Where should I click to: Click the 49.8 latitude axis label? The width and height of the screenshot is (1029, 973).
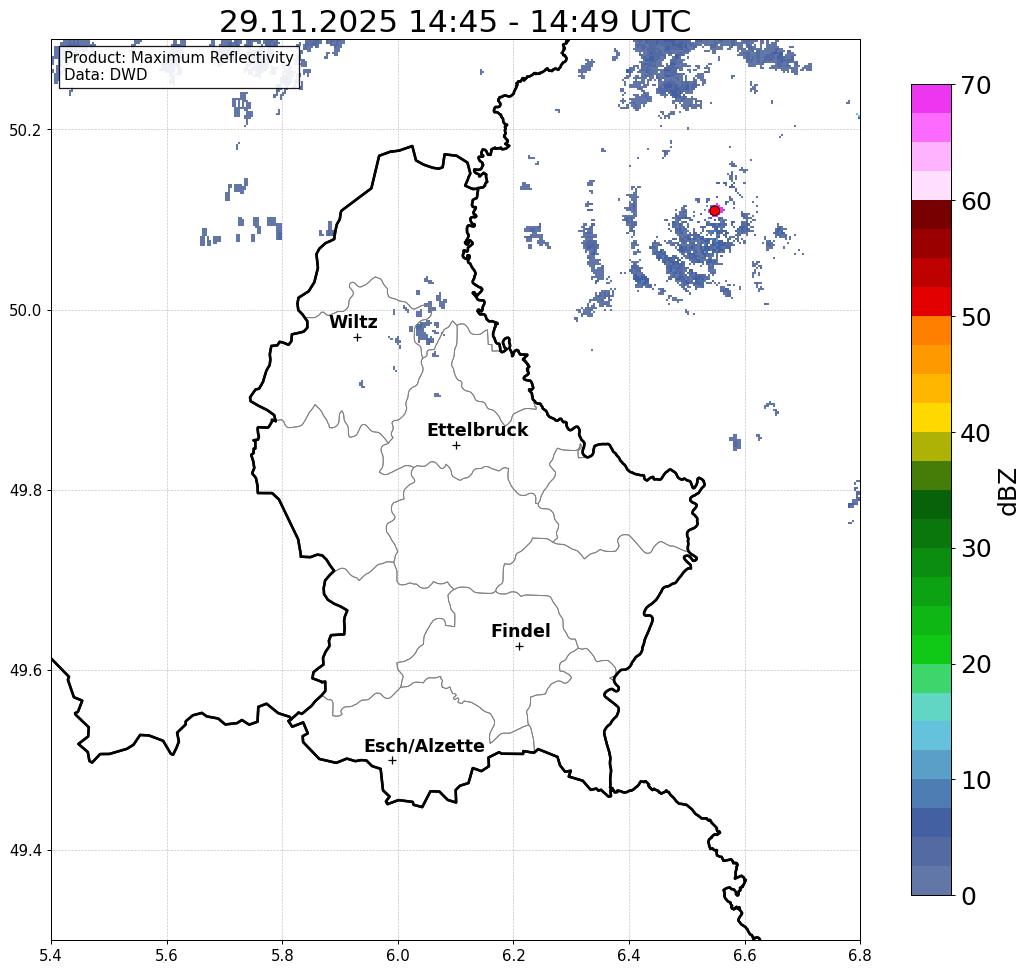click(x=25, y=491)
